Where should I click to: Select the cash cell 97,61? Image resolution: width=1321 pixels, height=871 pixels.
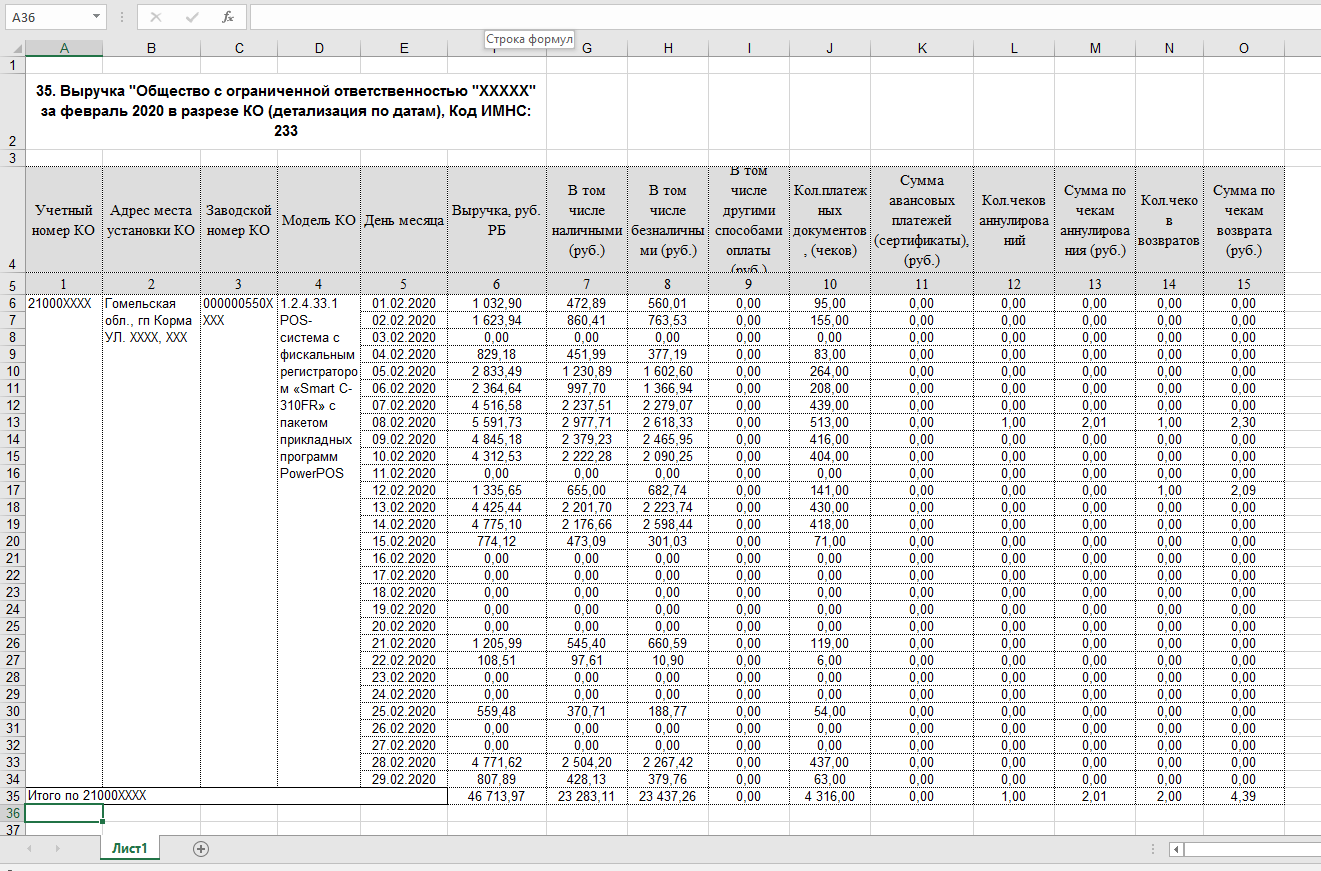(587, 660)
